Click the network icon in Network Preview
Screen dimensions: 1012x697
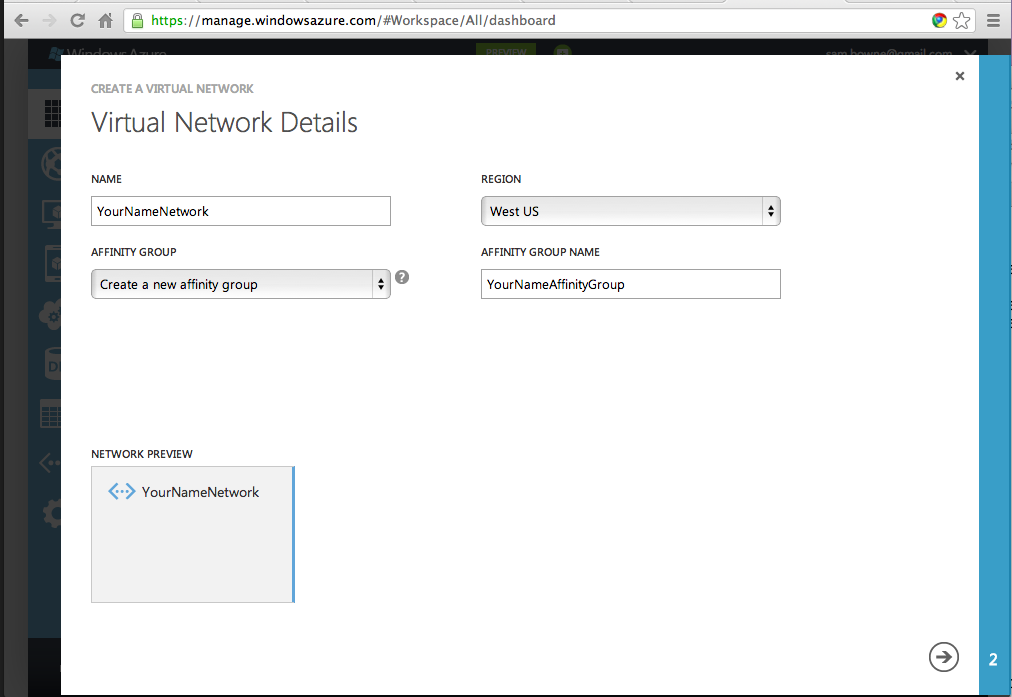(121, 492)
